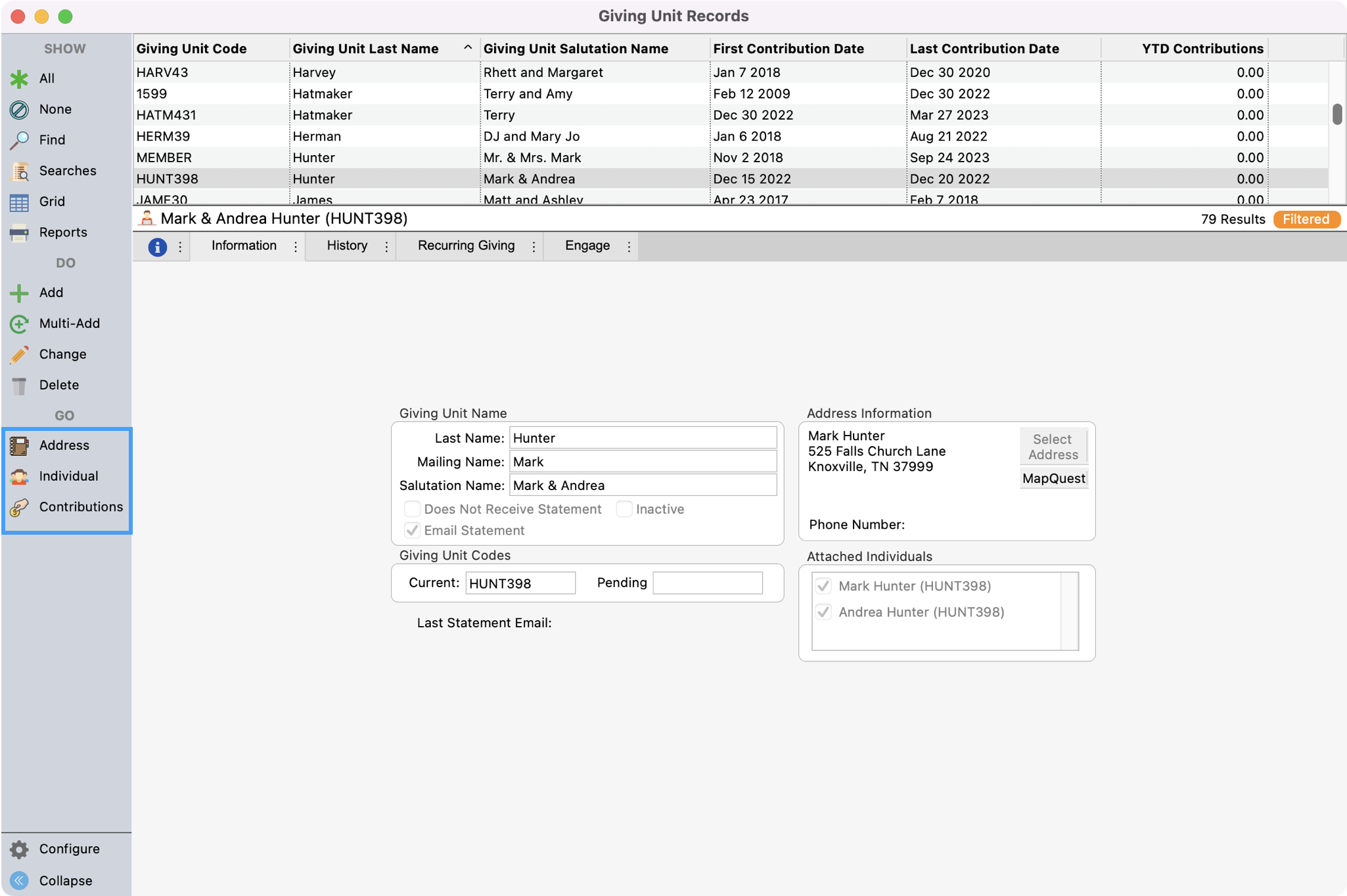The height and width of the screenshot is (896, 1347).
Task: Click the Reports printer icon
Action: click(x=19, y=233)
